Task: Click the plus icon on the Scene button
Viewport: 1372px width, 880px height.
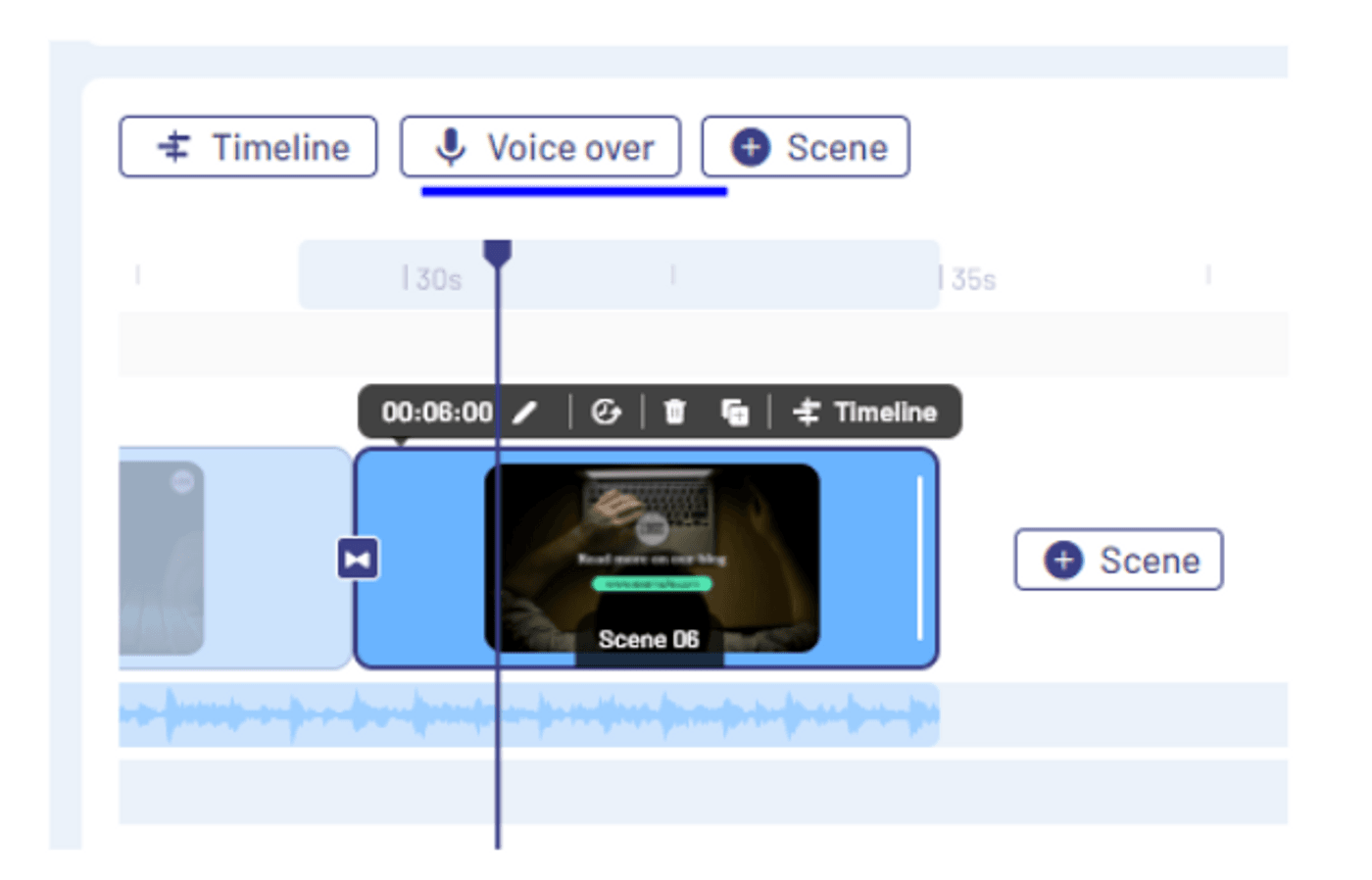Action: pyautogui.click(x=751, y=146)
